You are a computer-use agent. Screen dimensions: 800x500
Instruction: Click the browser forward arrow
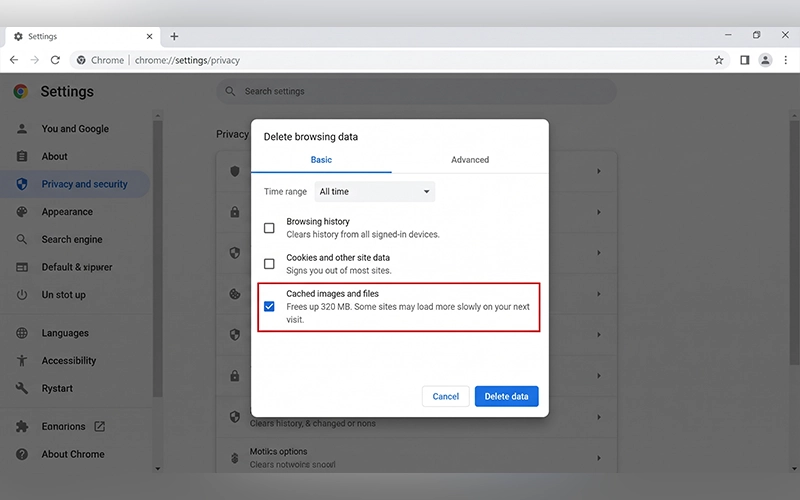coord(34,60)
